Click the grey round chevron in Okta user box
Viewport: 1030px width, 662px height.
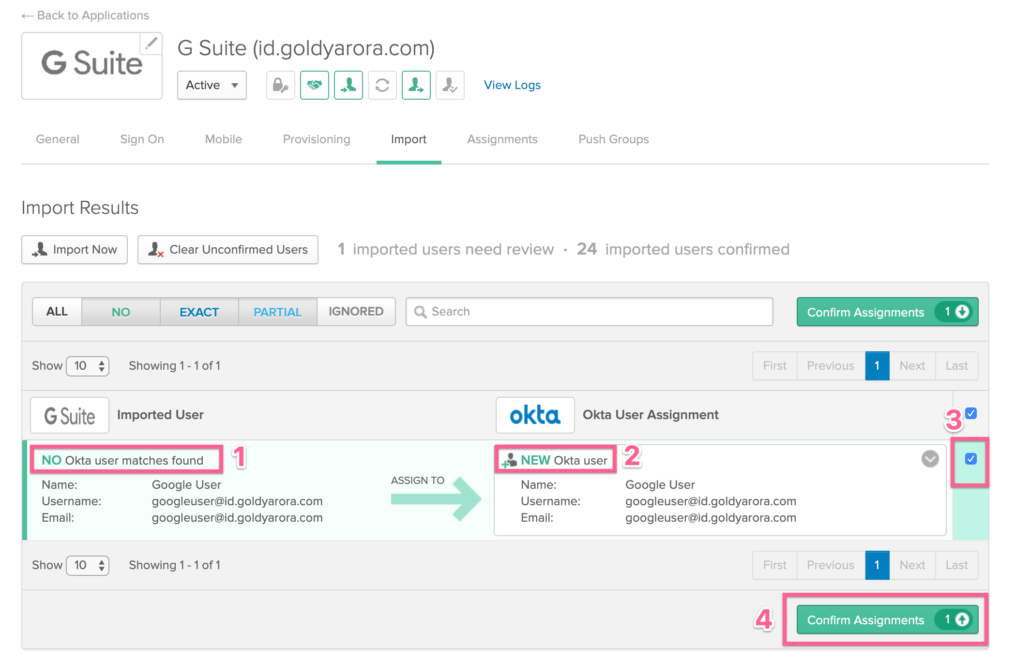929,459
